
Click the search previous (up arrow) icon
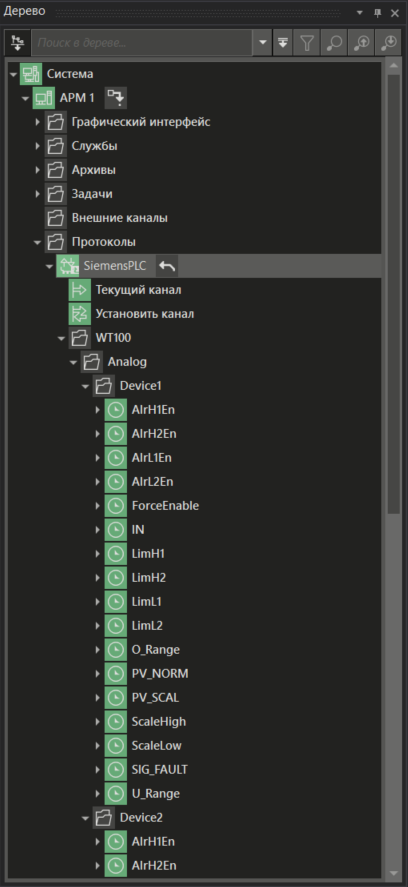361,44
